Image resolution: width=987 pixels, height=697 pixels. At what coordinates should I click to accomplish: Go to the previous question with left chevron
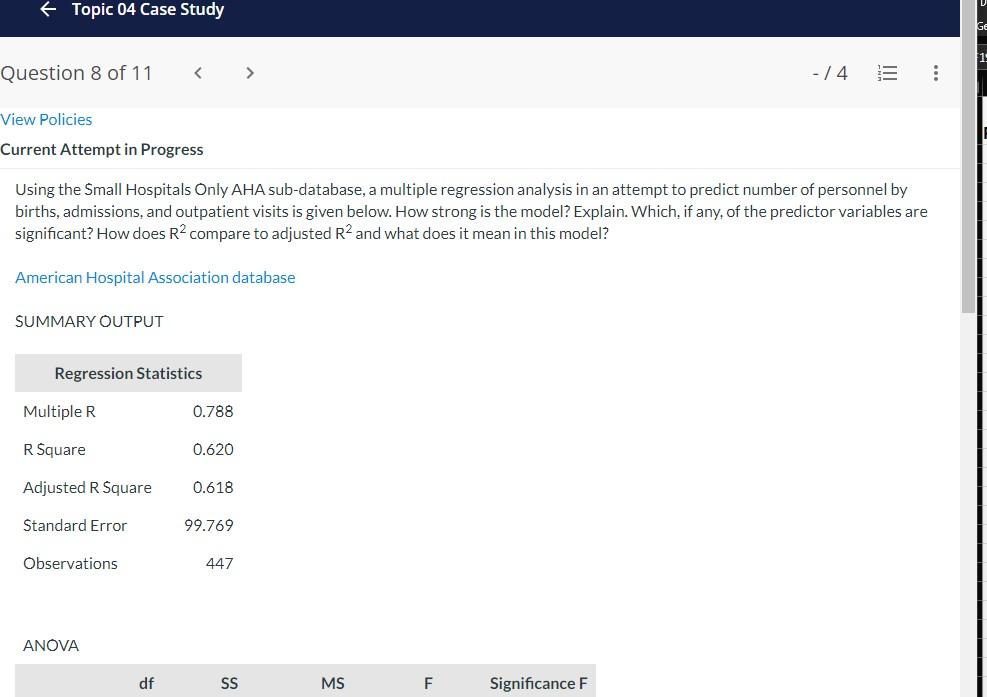coord(198,73)
